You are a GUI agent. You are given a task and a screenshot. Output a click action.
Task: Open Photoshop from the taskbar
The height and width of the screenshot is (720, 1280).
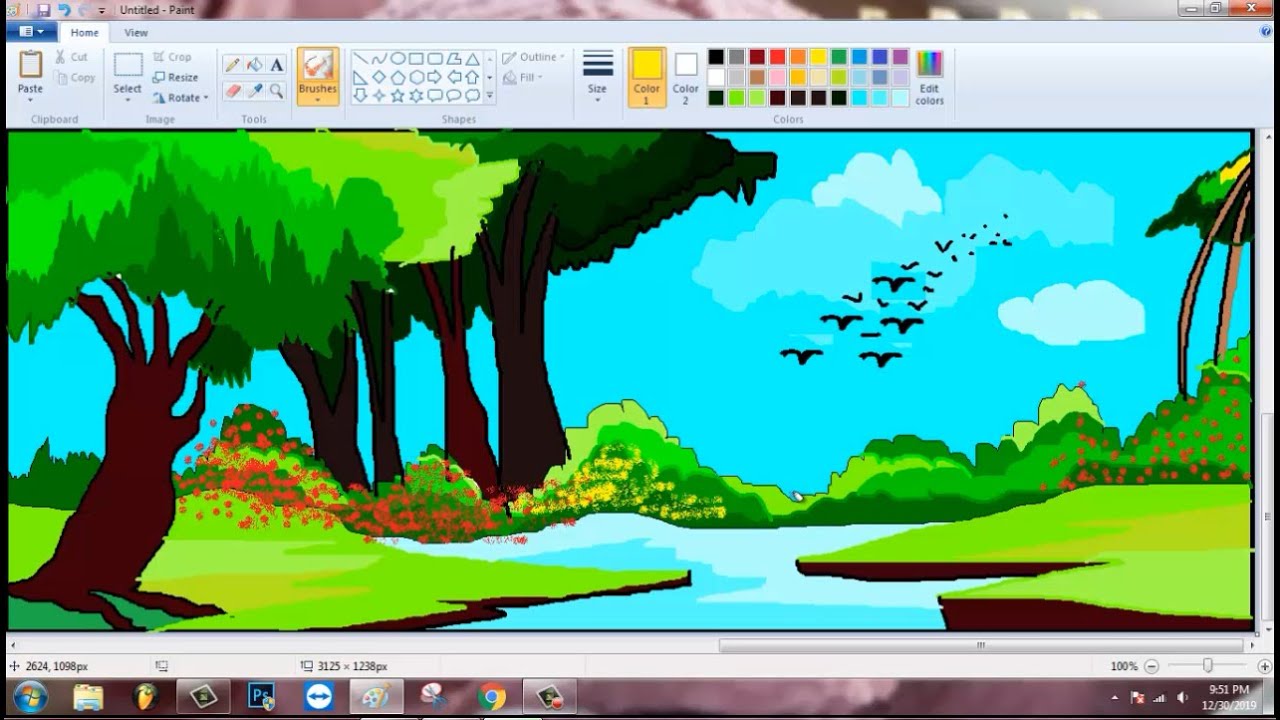click(x=261, y=696)
